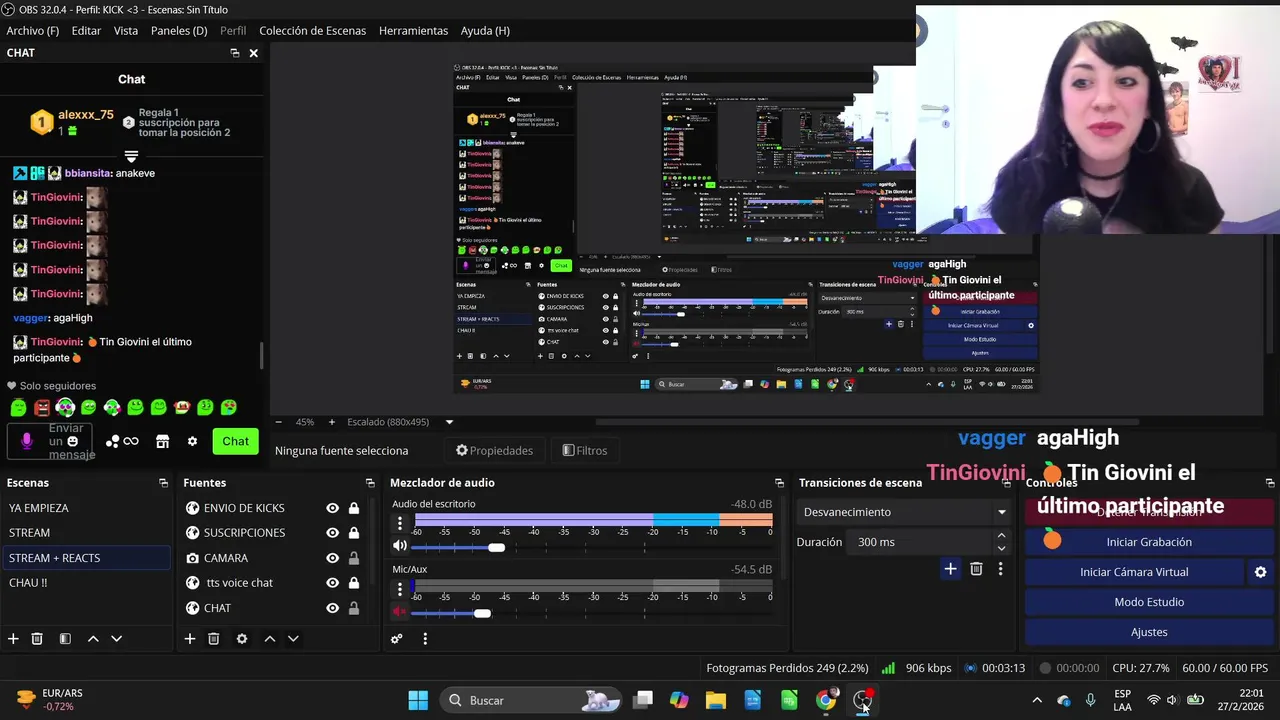Show hidden system tray icons chevron
Viewport: 1280px width, 720px height.
click(1037, 700)
